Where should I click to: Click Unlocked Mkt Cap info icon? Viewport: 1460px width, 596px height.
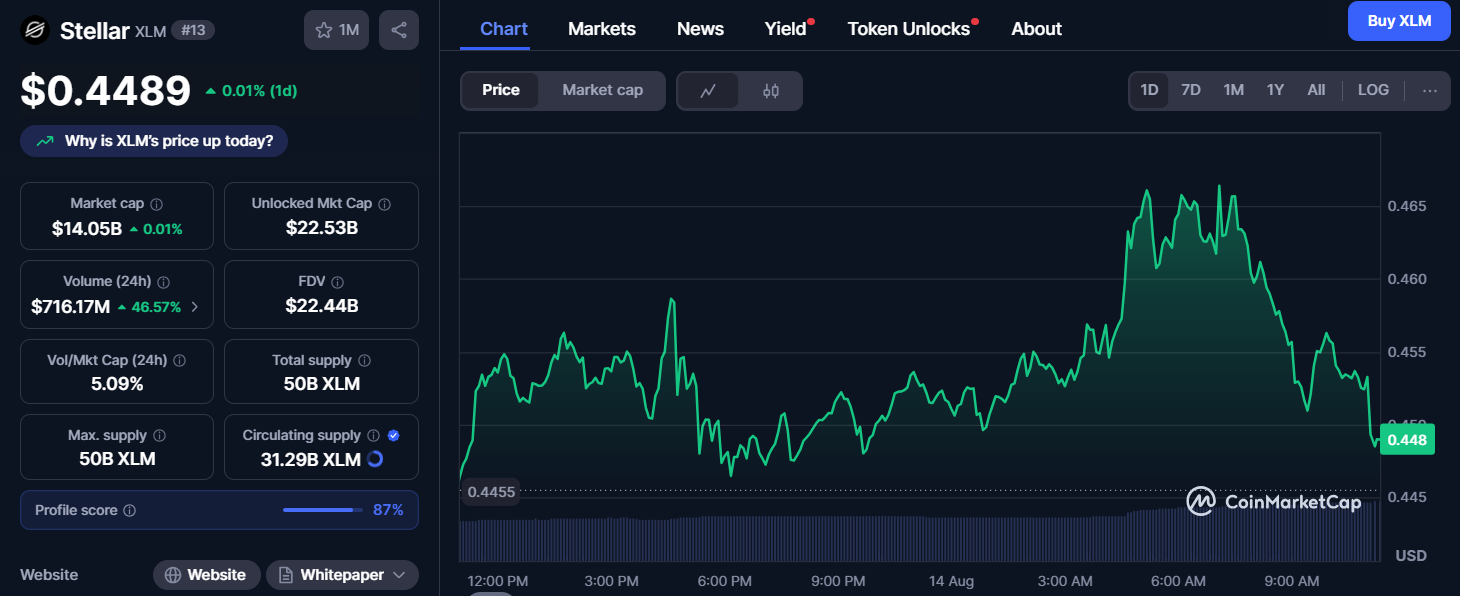(x=385, y=204)
